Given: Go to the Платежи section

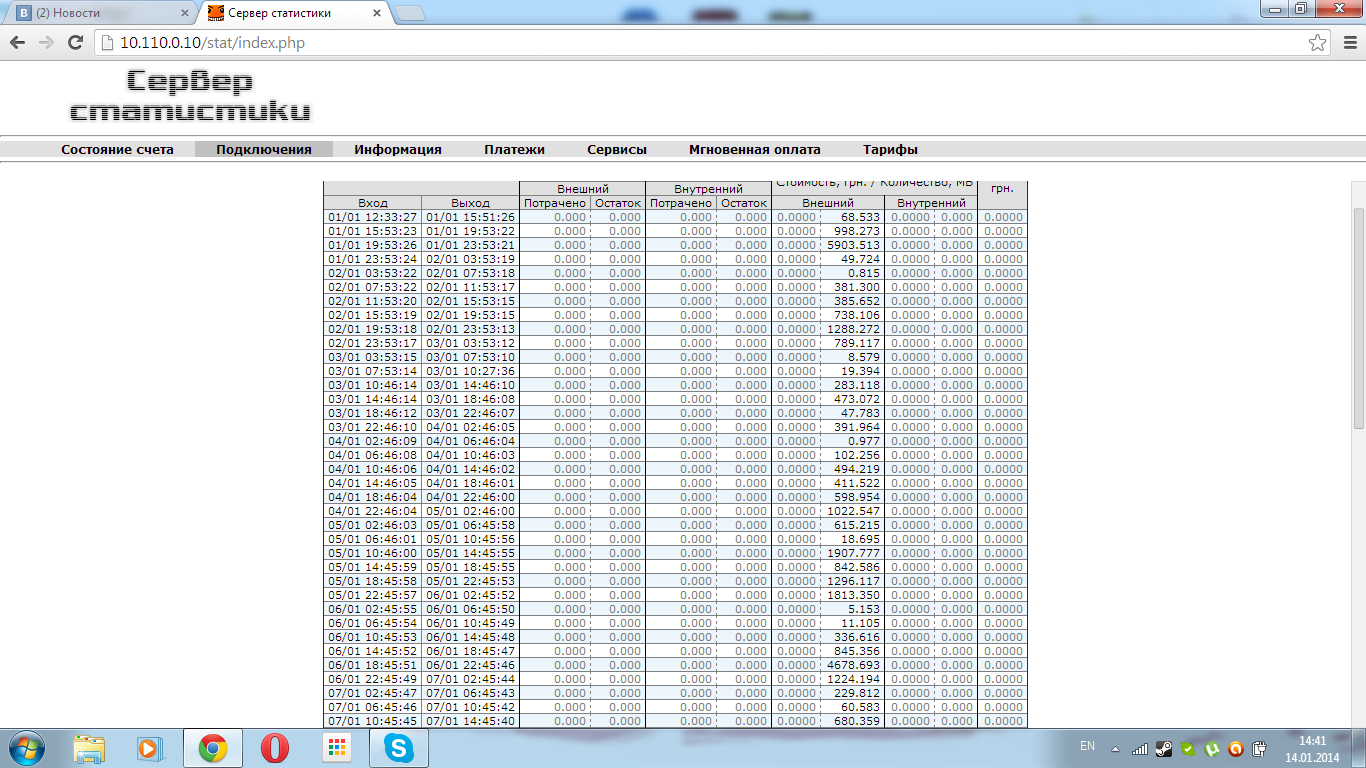Looking at the screenshot, I should (x=514, y=150).
